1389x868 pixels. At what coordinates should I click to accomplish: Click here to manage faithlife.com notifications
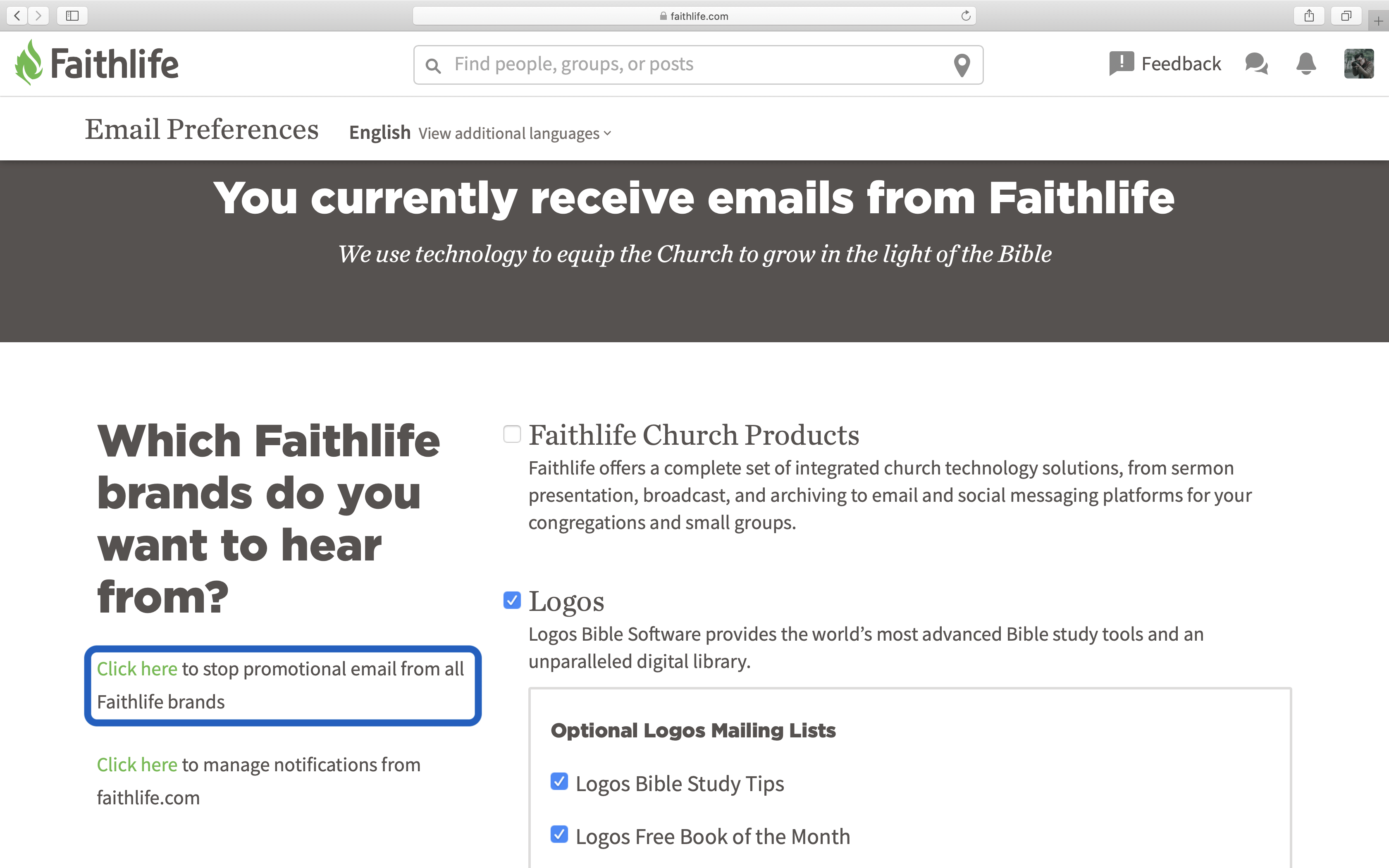coord(137,764)
